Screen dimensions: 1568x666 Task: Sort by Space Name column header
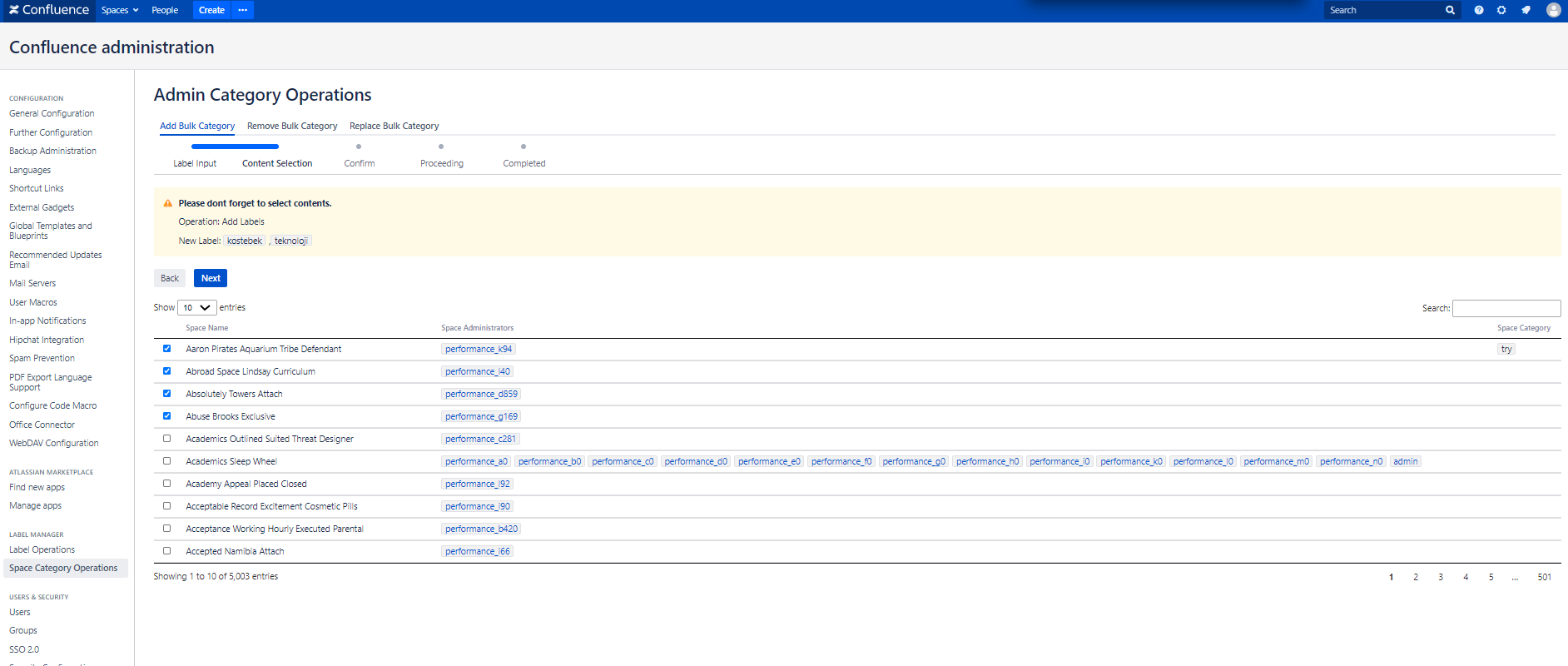coord(207,328)
